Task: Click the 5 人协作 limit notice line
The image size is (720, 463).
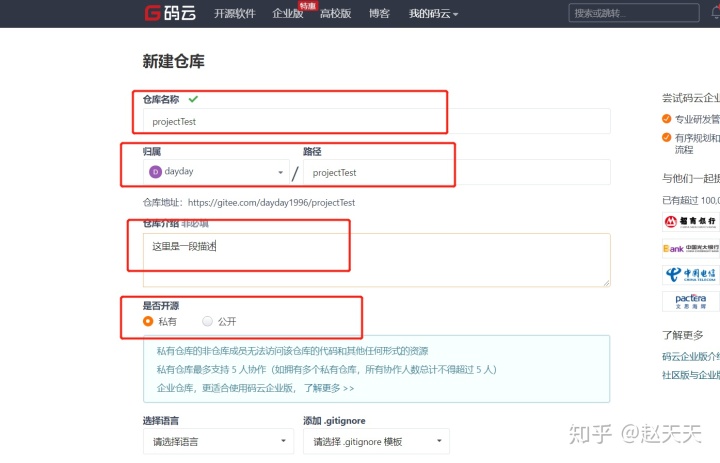Action: pyautogui.click(x=326, y=370)
